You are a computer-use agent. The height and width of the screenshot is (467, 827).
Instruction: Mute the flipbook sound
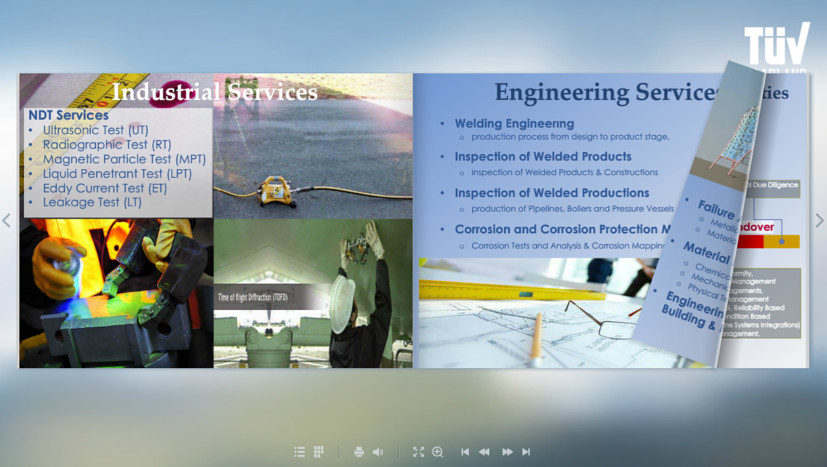(x=378, y=452)
